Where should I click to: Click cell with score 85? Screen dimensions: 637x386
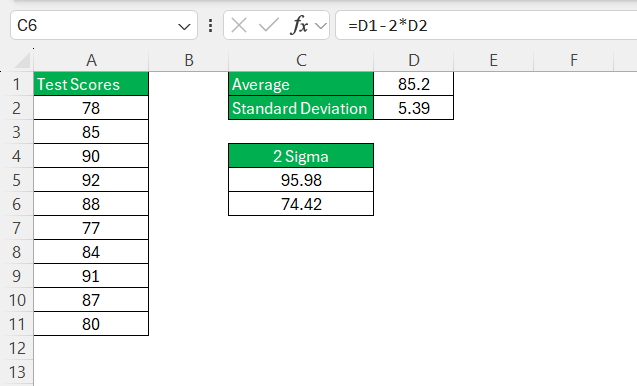91,132
